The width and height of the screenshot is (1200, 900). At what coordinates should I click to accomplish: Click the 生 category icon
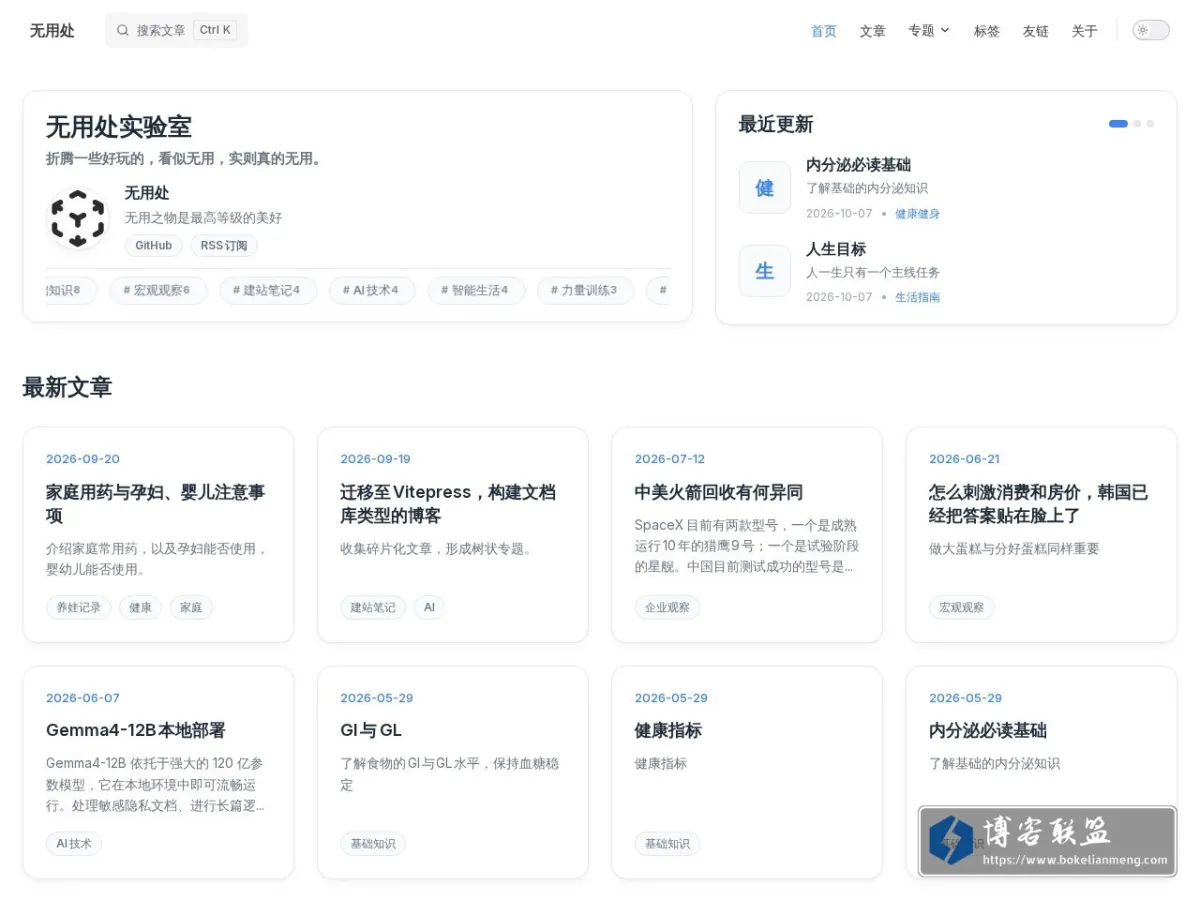pos(765,271)
